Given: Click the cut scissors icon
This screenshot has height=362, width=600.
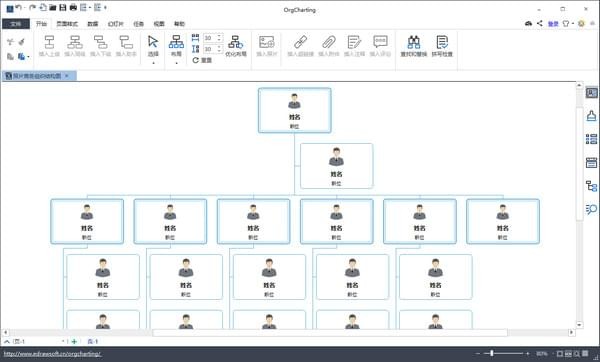Looking at the screenshot, I should pyautogui.click(x=10, y=42).
